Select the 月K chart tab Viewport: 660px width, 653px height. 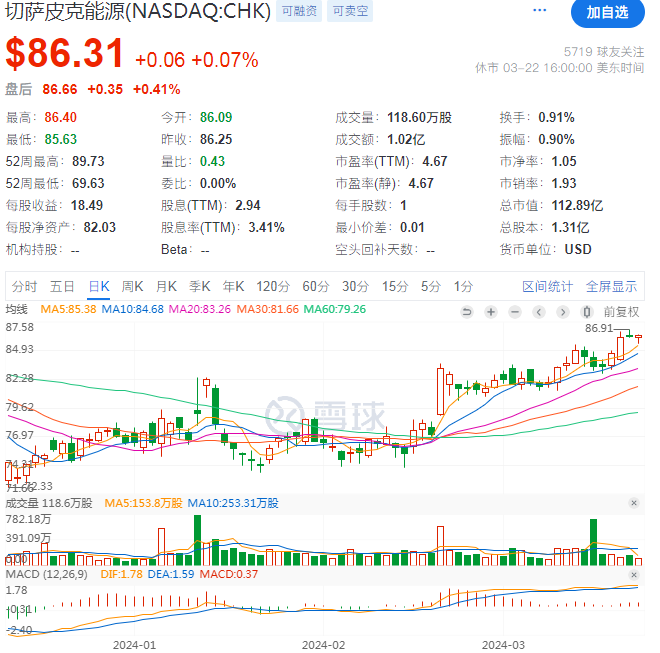coord(166,287)
